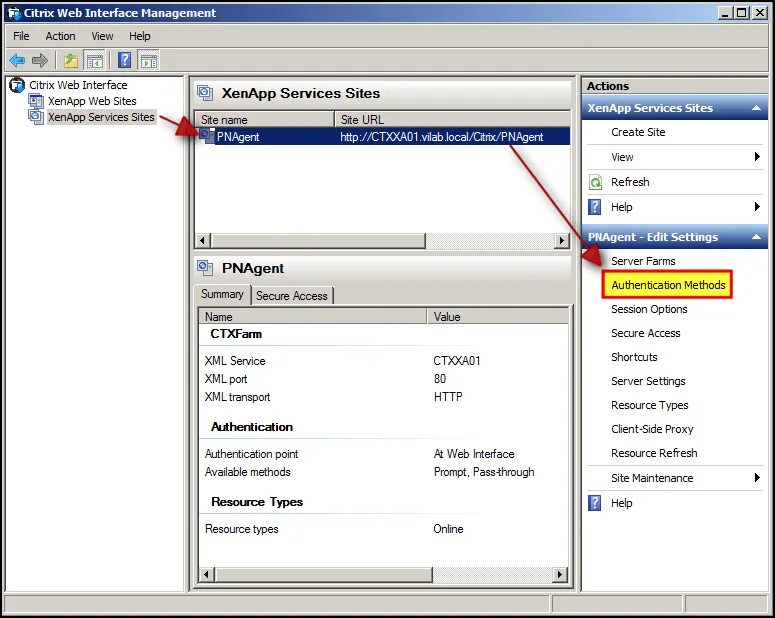The image size is (775, 618).
Task: Select XenApp Web Sites in the tree
Action: pos(92,101)
